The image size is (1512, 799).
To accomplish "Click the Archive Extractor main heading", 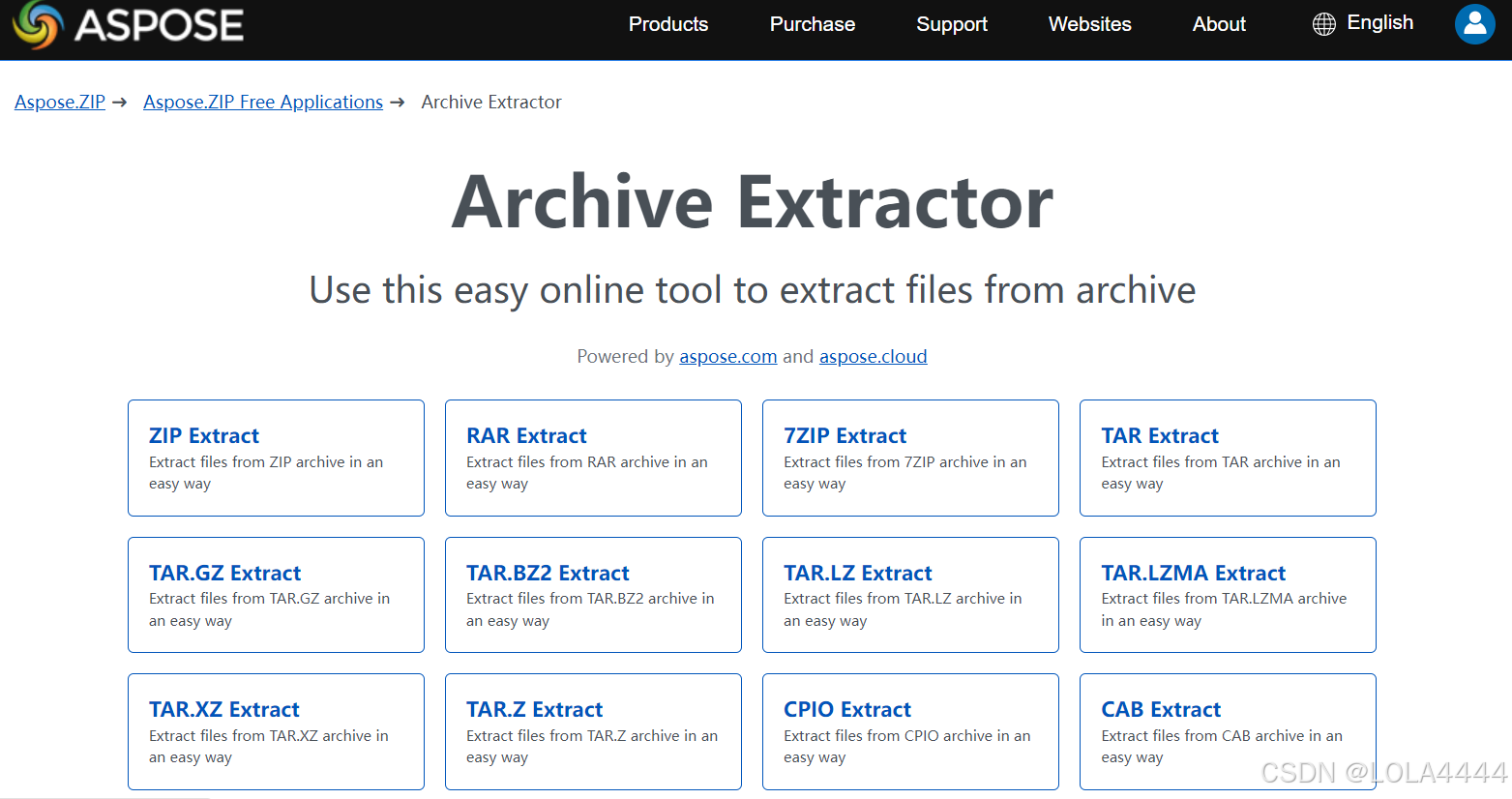I will coord(753,202).
